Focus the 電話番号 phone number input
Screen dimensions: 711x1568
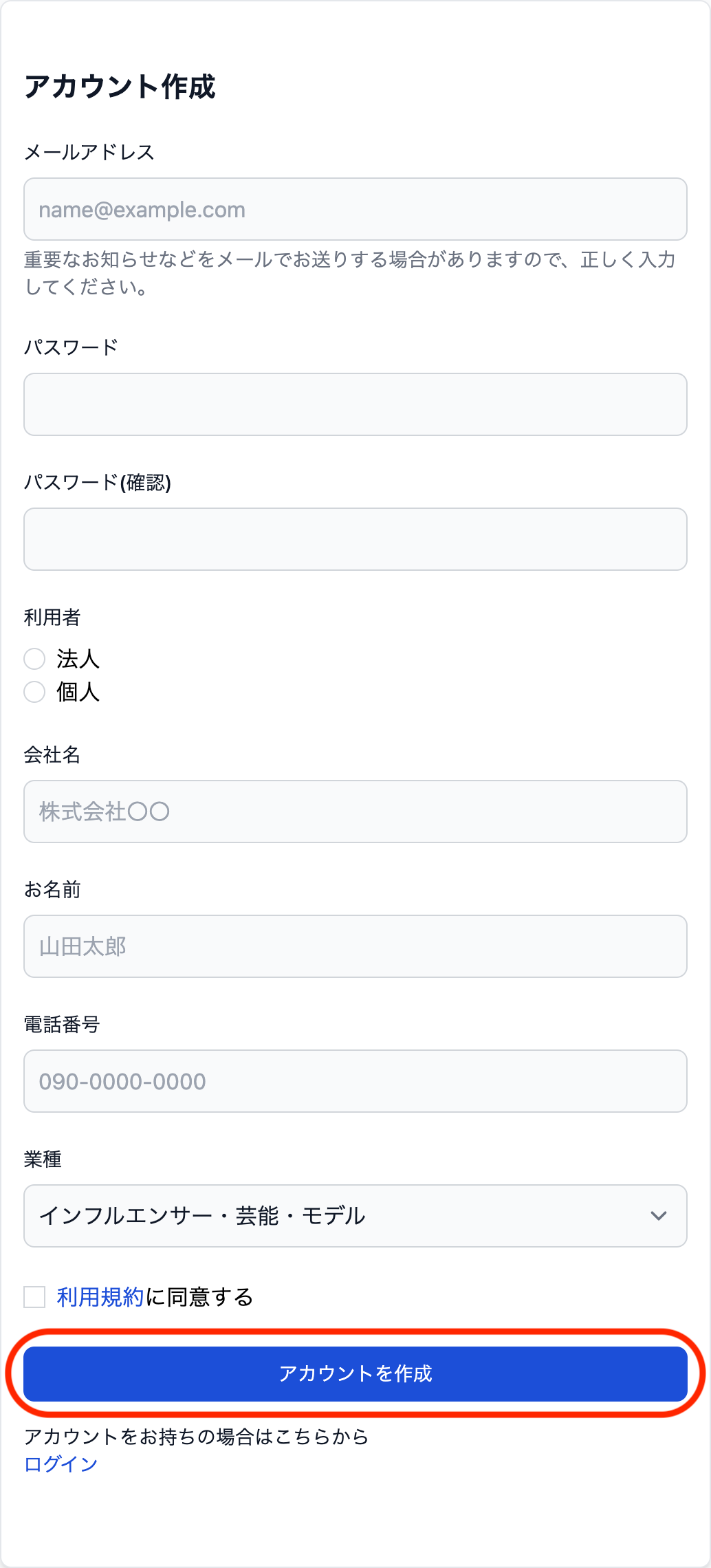(x=355, y=1081)
